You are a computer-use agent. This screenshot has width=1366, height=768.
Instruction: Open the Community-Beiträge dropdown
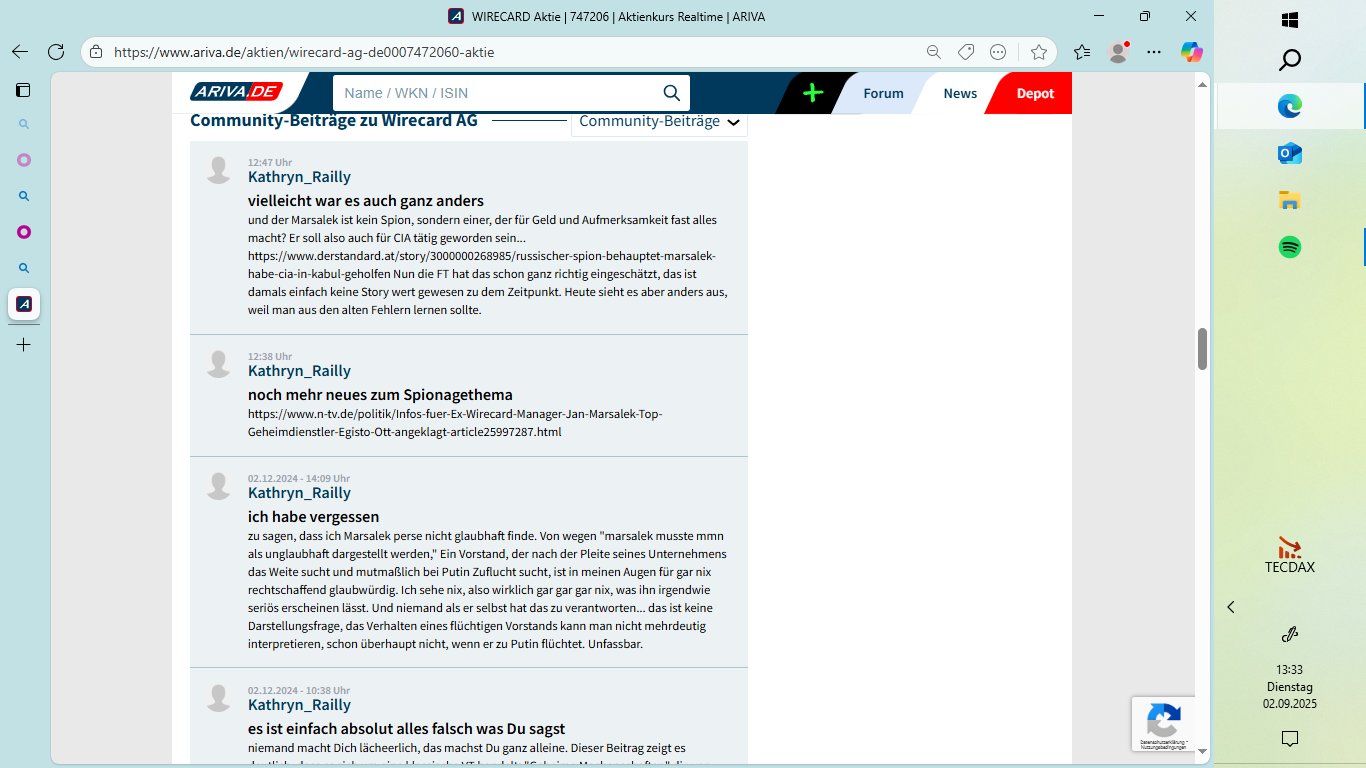658,122
